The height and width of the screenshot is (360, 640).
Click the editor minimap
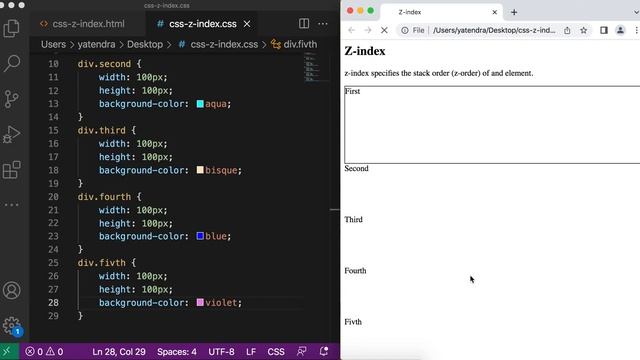click(x=316, y=68)
